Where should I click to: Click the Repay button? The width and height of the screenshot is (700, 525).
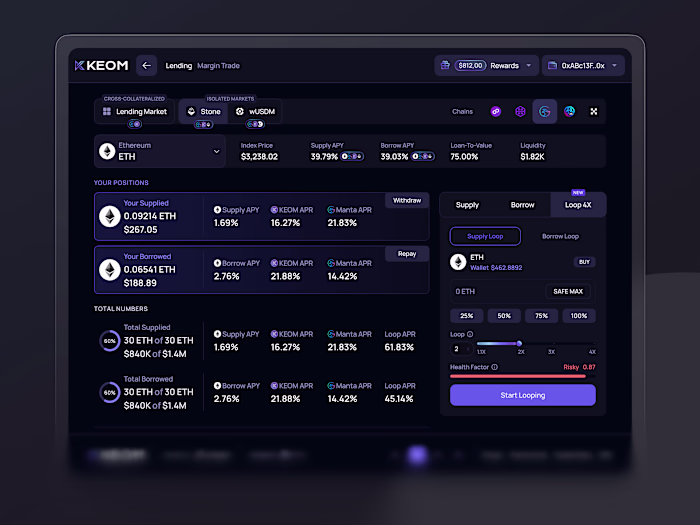point(407,254)
